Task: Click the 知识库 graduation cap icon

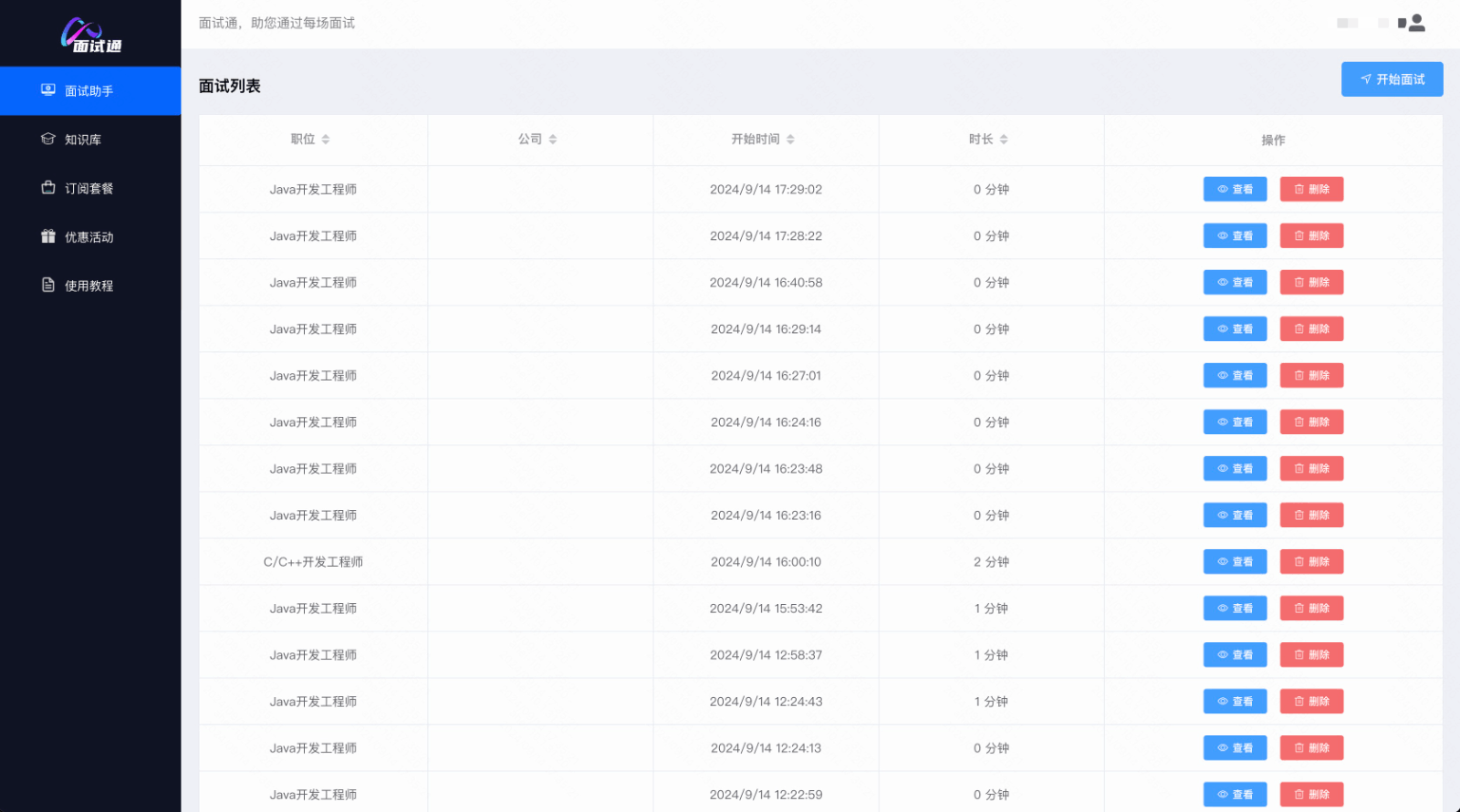Action: pyautogui.click(x=48, y=139)
